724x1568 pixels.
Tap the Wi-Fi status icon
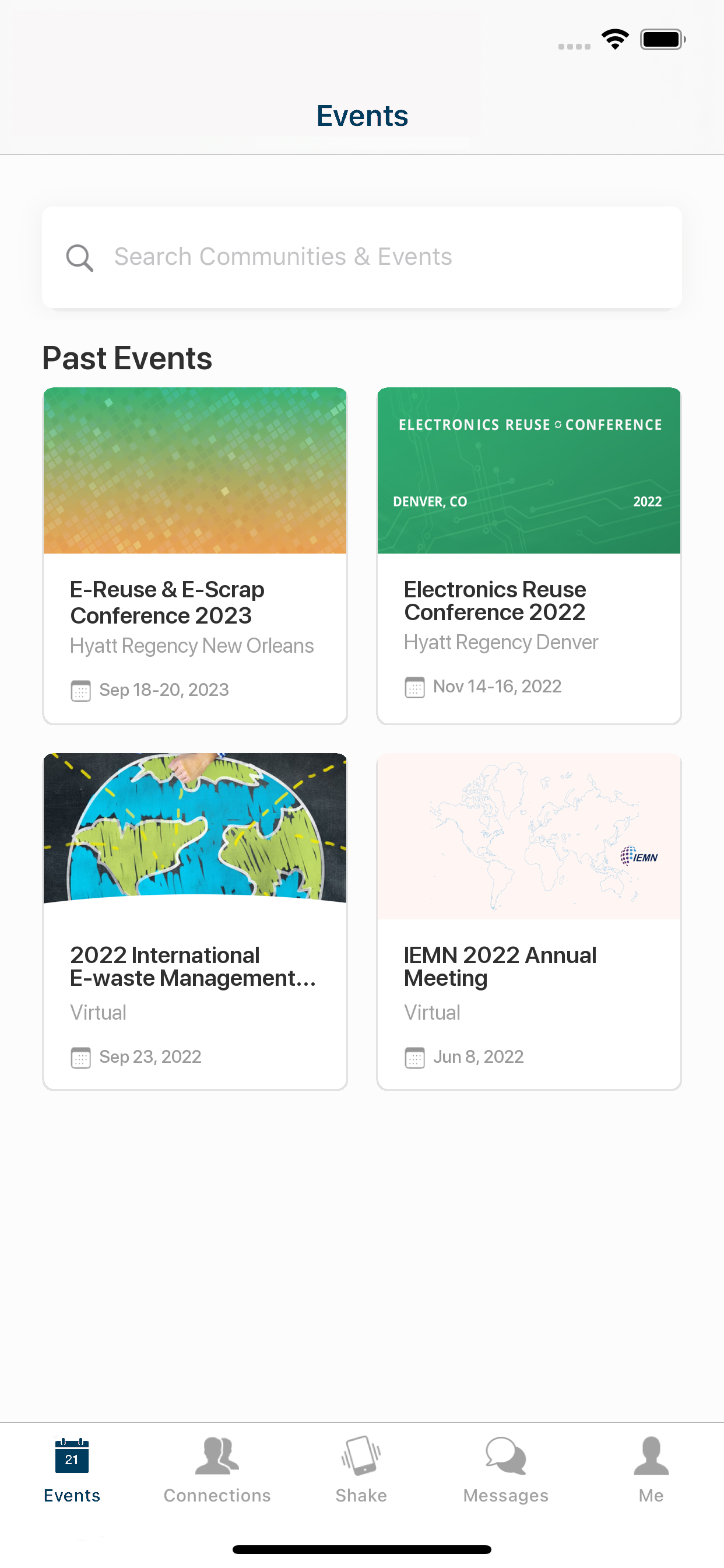click(615, 40)
